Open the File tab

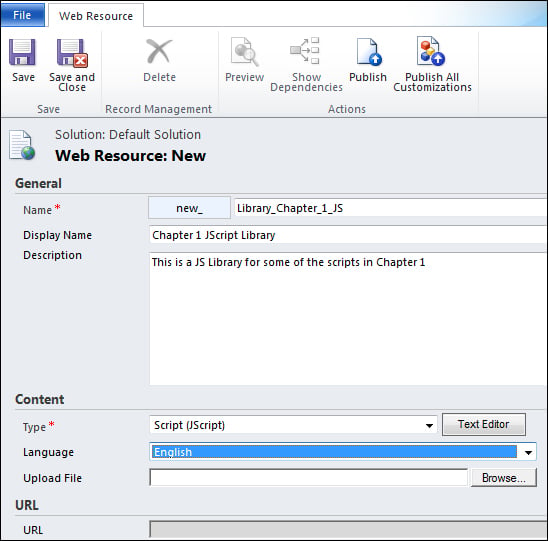click(x=22, y=15)
